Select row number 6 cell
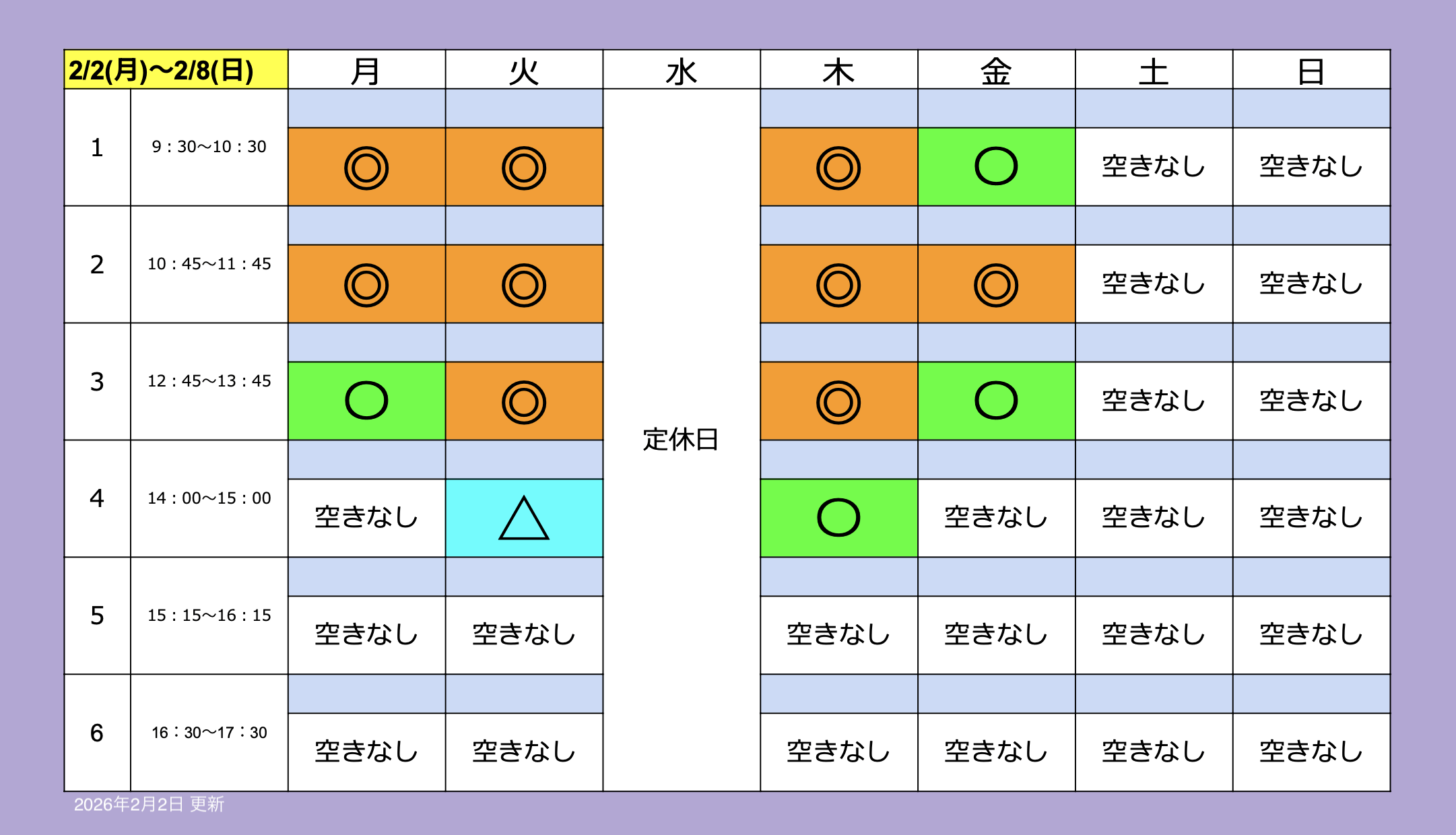Viewport: 1456px width, 835px height. click(97, 733)
